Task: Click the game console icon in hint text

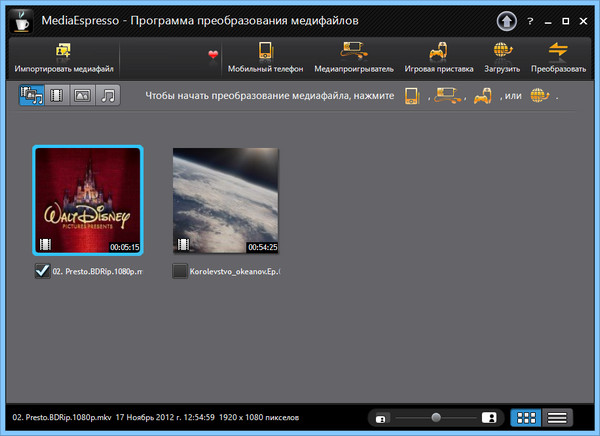Action: tap(483, 96)
